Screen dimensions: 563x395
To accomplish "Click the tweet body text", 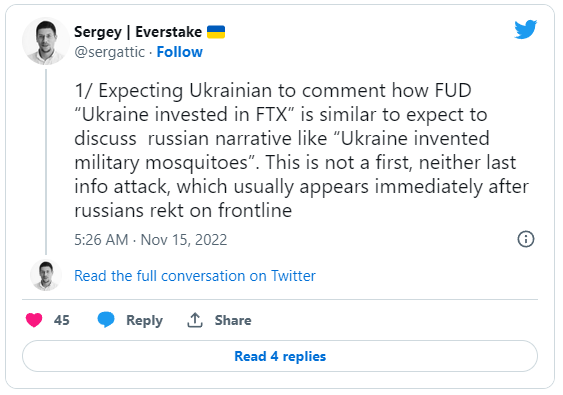I will point(301,150).
